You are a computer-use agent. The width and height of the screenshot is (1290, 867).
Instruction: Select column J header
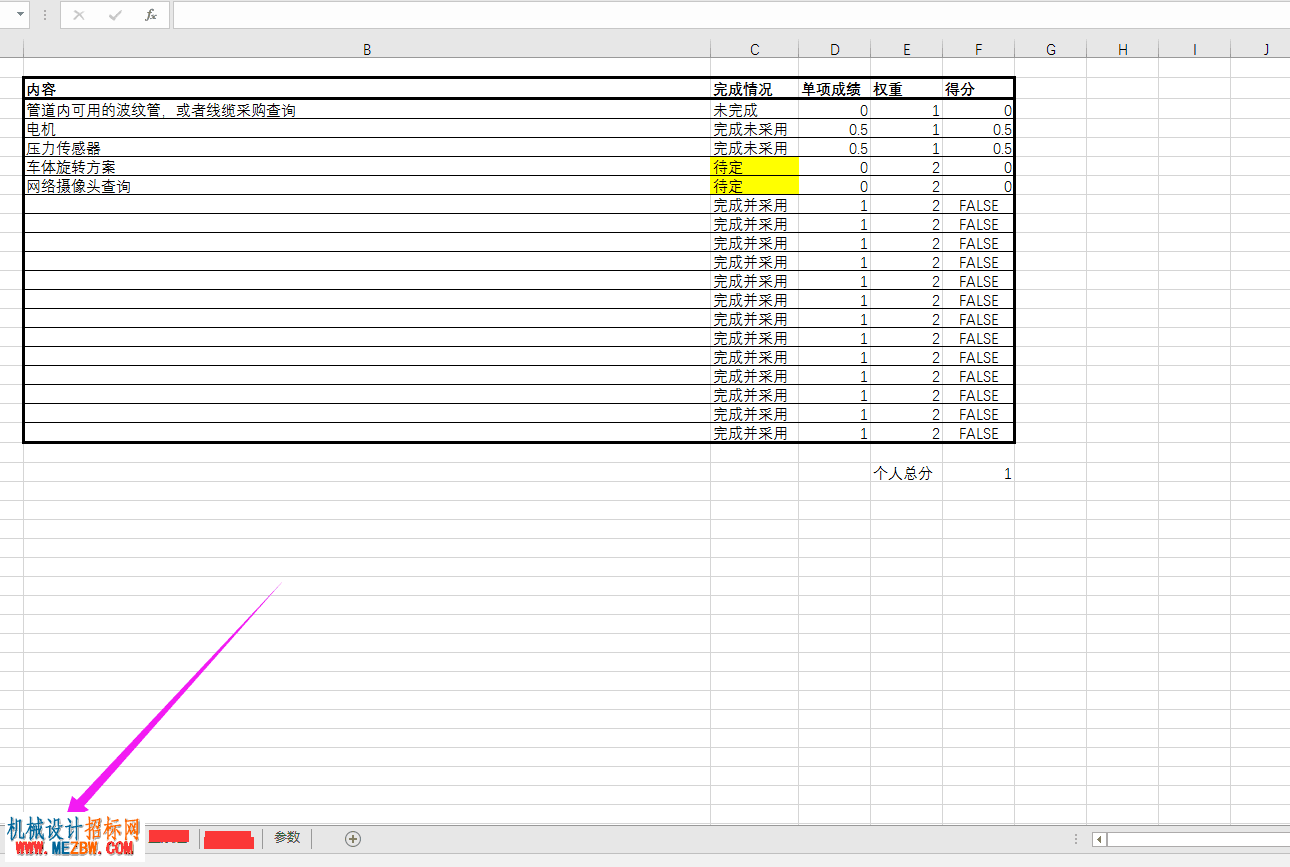[x=1261, y=49]
